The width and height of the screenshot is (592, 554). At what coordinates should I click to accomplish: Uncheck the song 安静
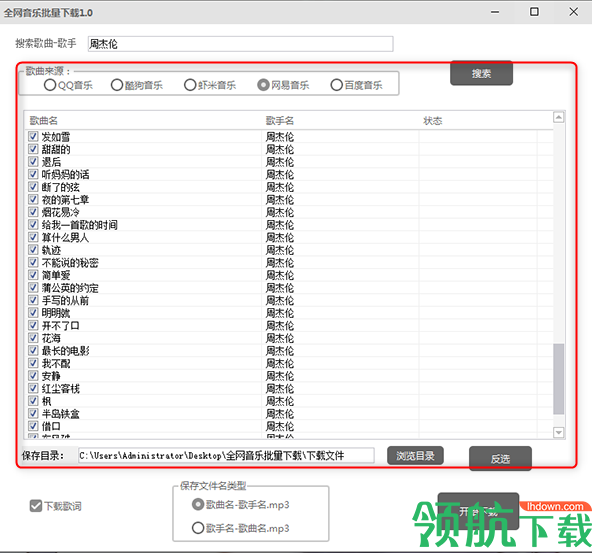33,375
